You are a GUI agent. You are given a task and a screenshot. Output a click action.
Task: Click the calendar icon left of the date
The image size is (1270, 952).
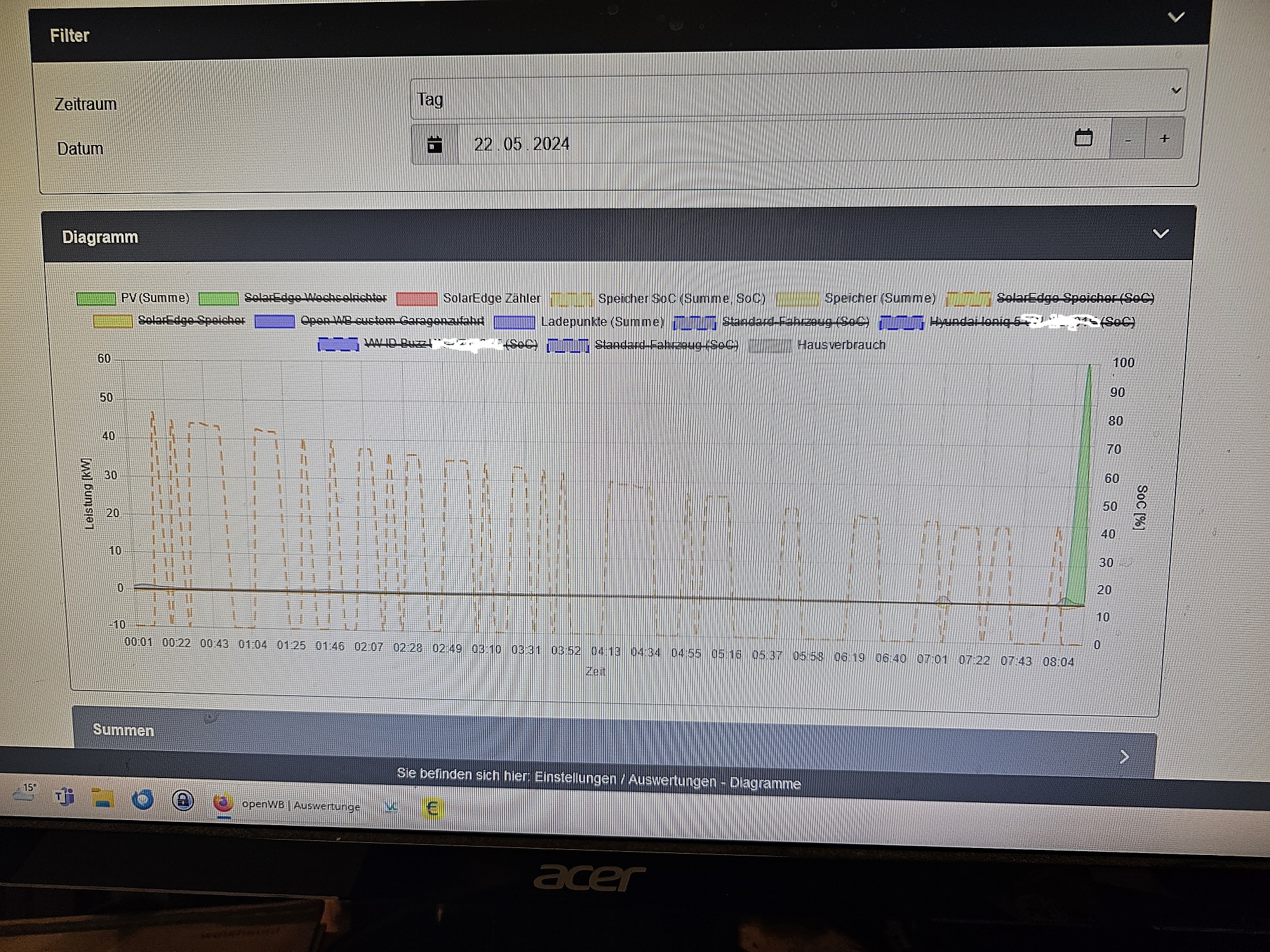tap(435, 144)
